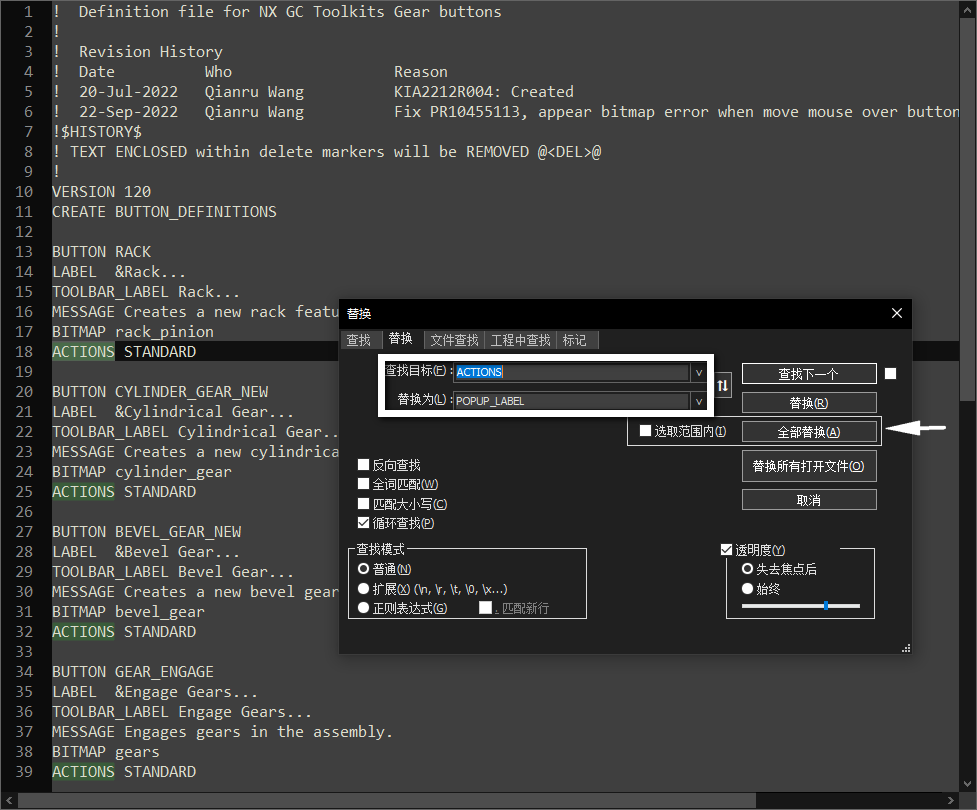Click 'BITMAP bevel_gear' line
Image resolution: width=977 pixels, height=810 pixels.
click(x=128, y=612)
